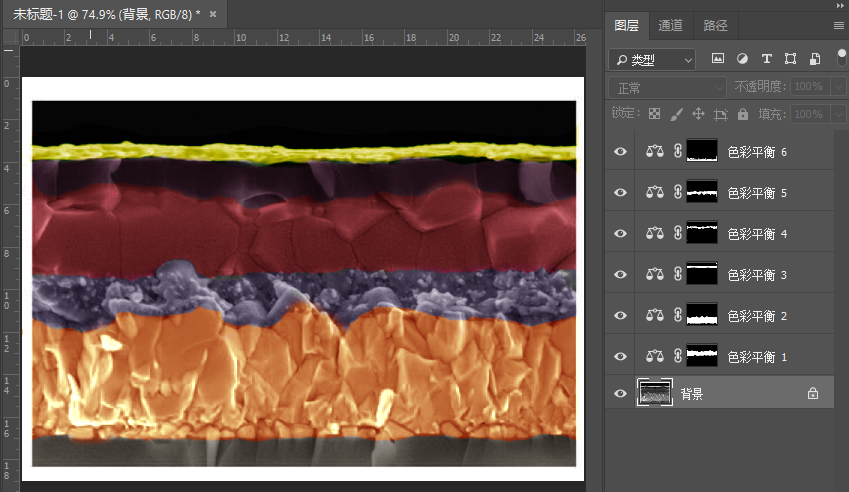This screenshot has width=849, height=492.
Task: Expand the 不透明度 opacity dropdown arrow
Action: [x=837, y=87]
